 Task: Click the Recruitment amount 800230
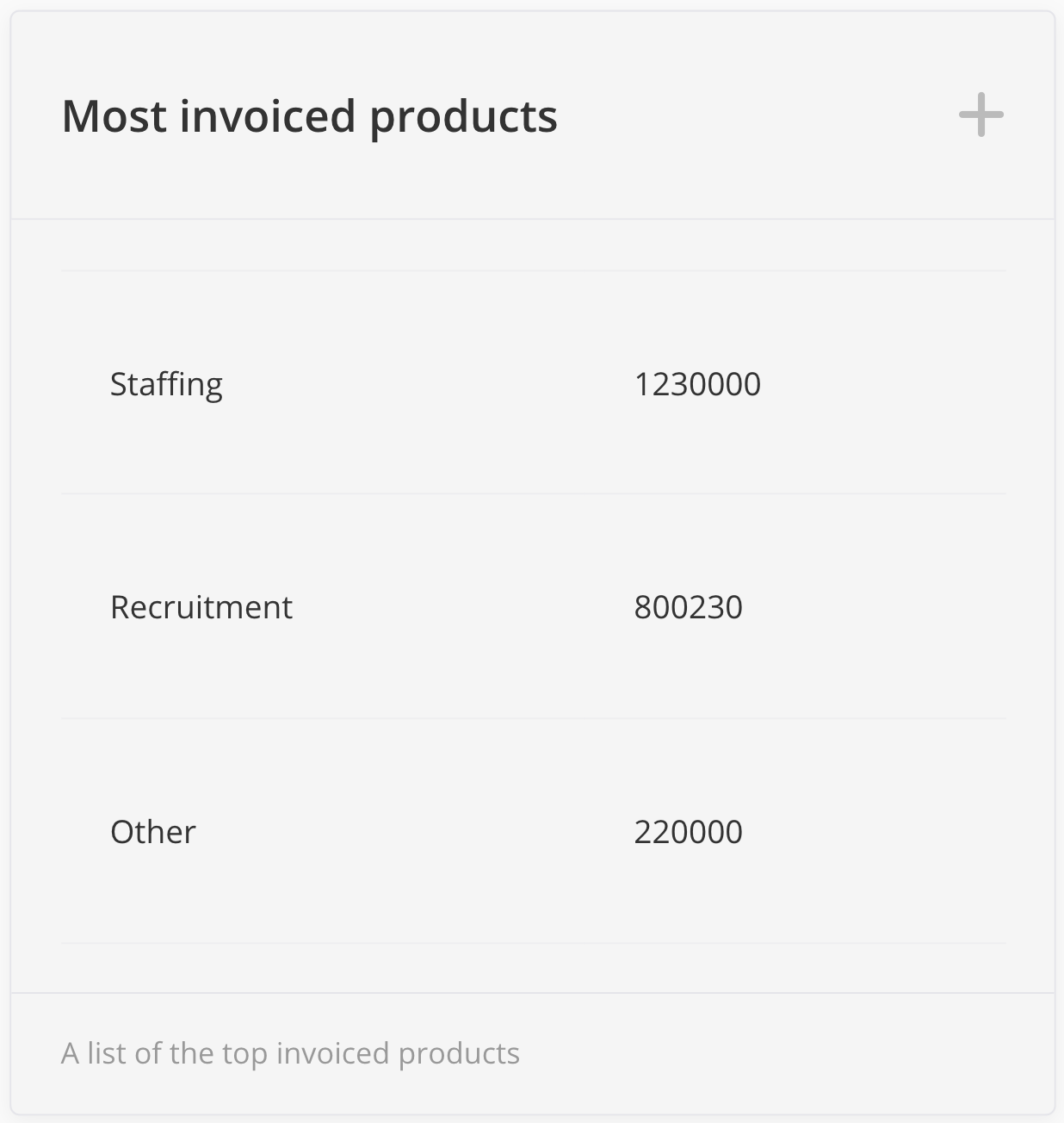pos(688,607)
